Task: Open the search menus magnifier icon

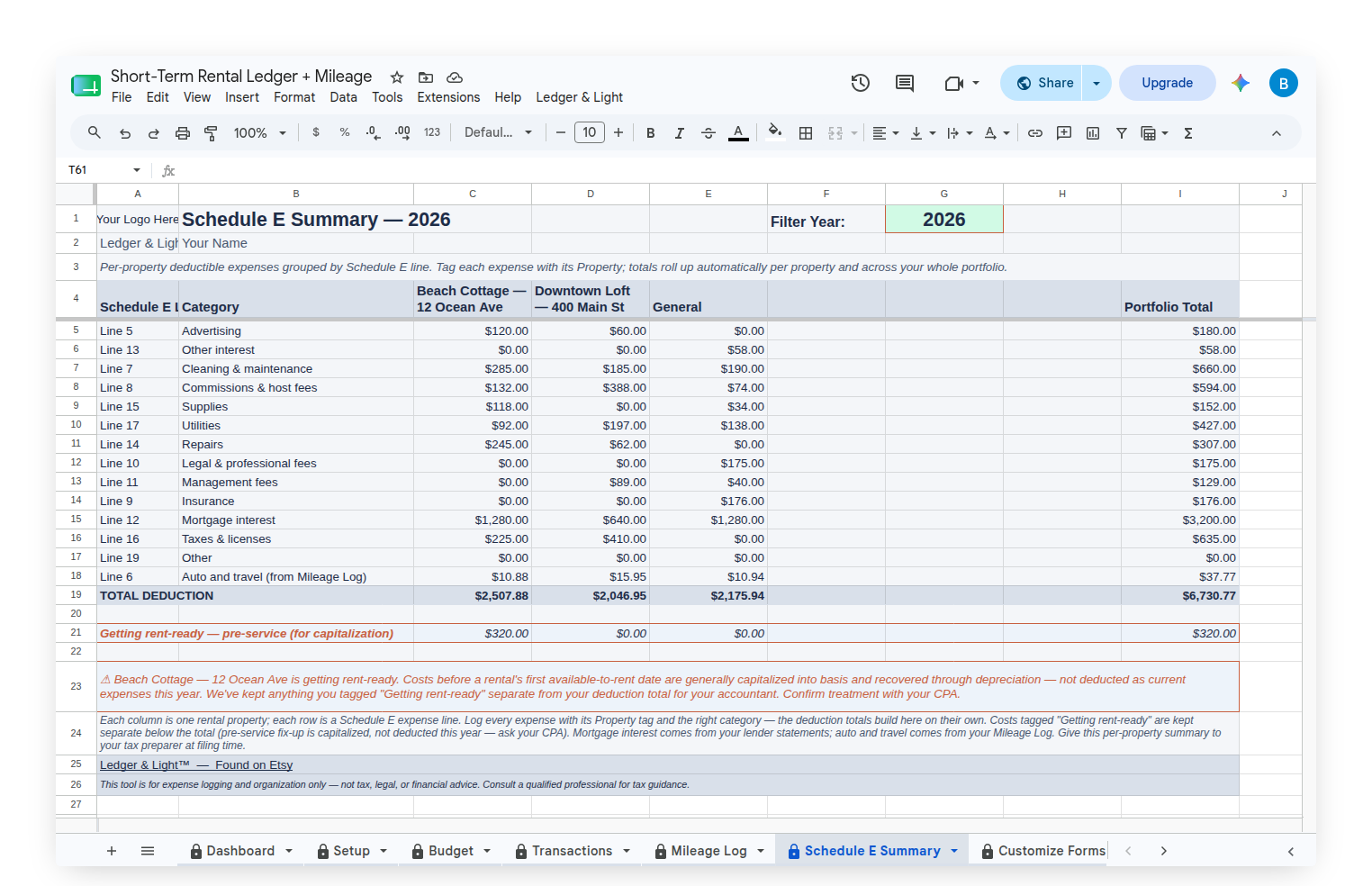Action: pyautogui.click(x=94, y=132)
